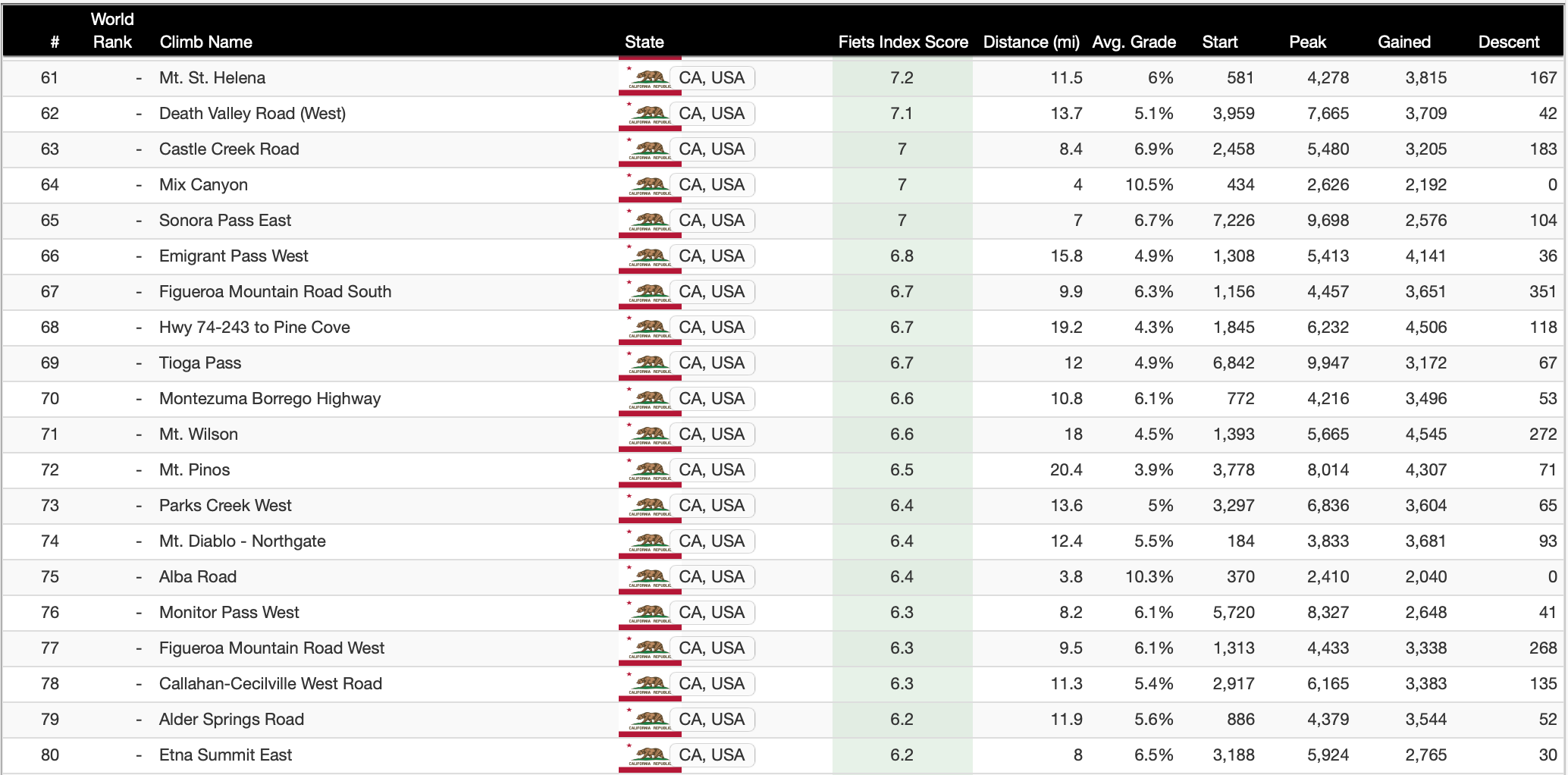1568x775 pixels.
Task: Open Hwy 74-243 to Pine Cove climb
Action: coord(254,328)
